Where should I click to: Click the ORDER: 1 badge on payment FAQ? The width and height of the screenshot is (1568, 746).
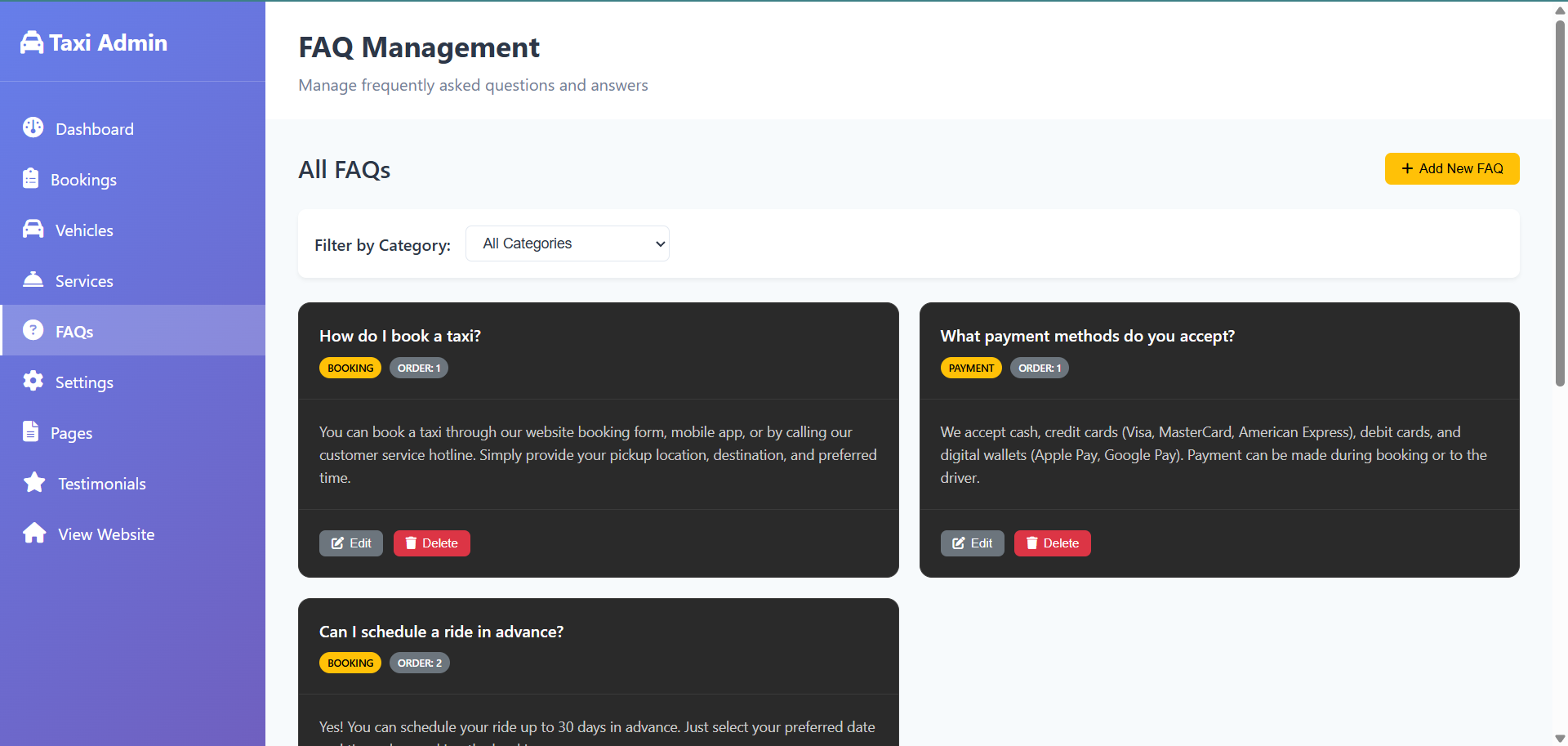tap(1039, 368)
